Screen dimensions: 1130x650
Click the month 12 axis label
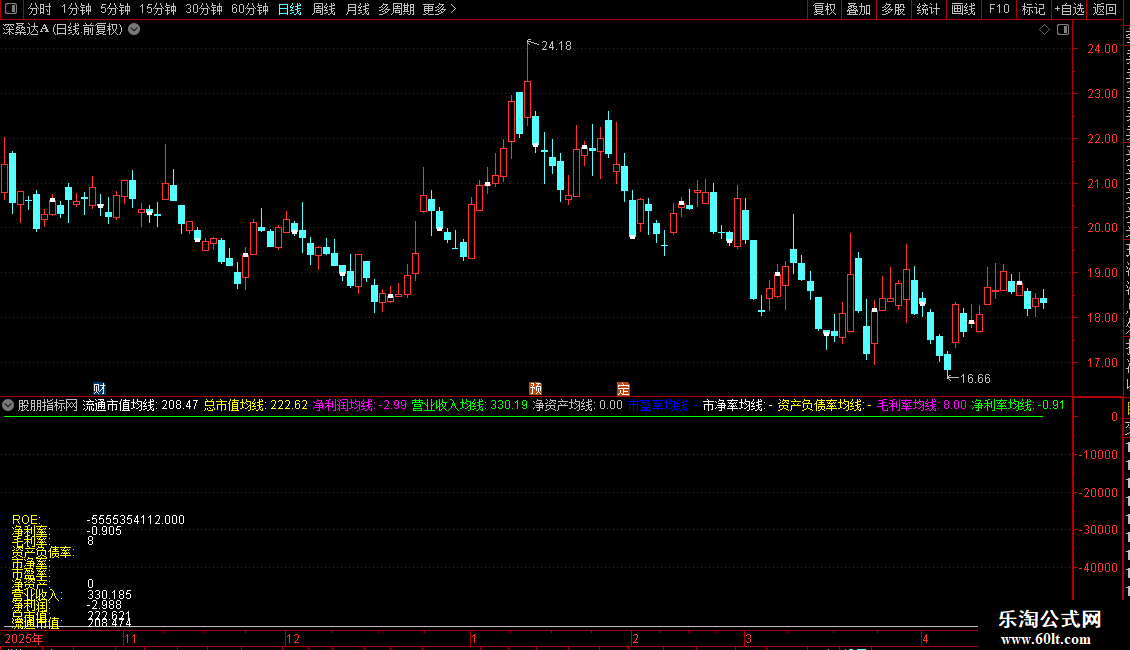(x=293, y=639)
